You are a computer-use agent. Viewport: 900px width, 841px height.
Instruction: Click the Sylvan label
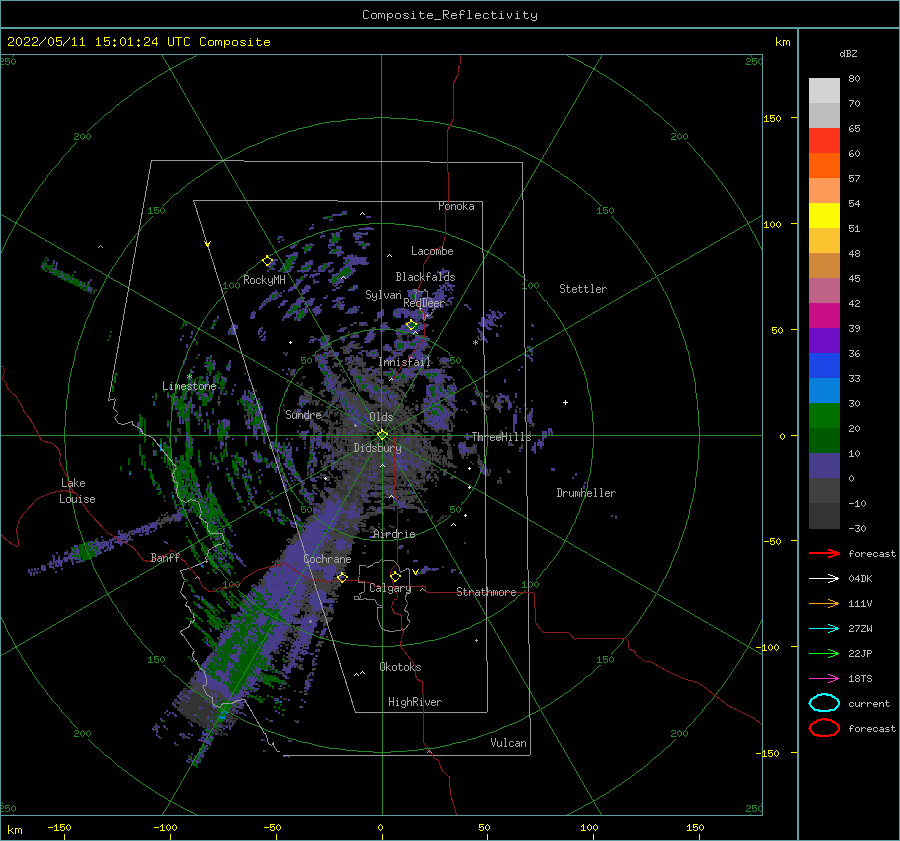[x=383, y=295]
